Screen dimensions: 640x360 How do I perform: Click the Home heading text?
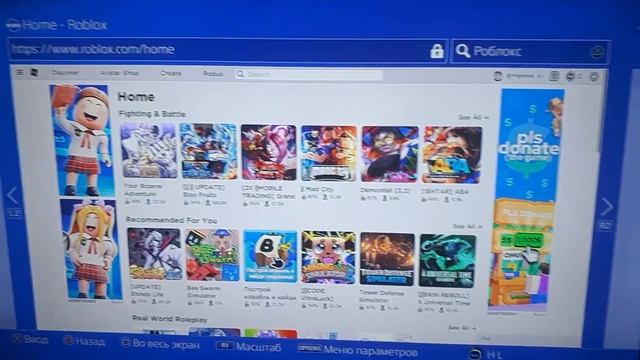pos(136,97)
